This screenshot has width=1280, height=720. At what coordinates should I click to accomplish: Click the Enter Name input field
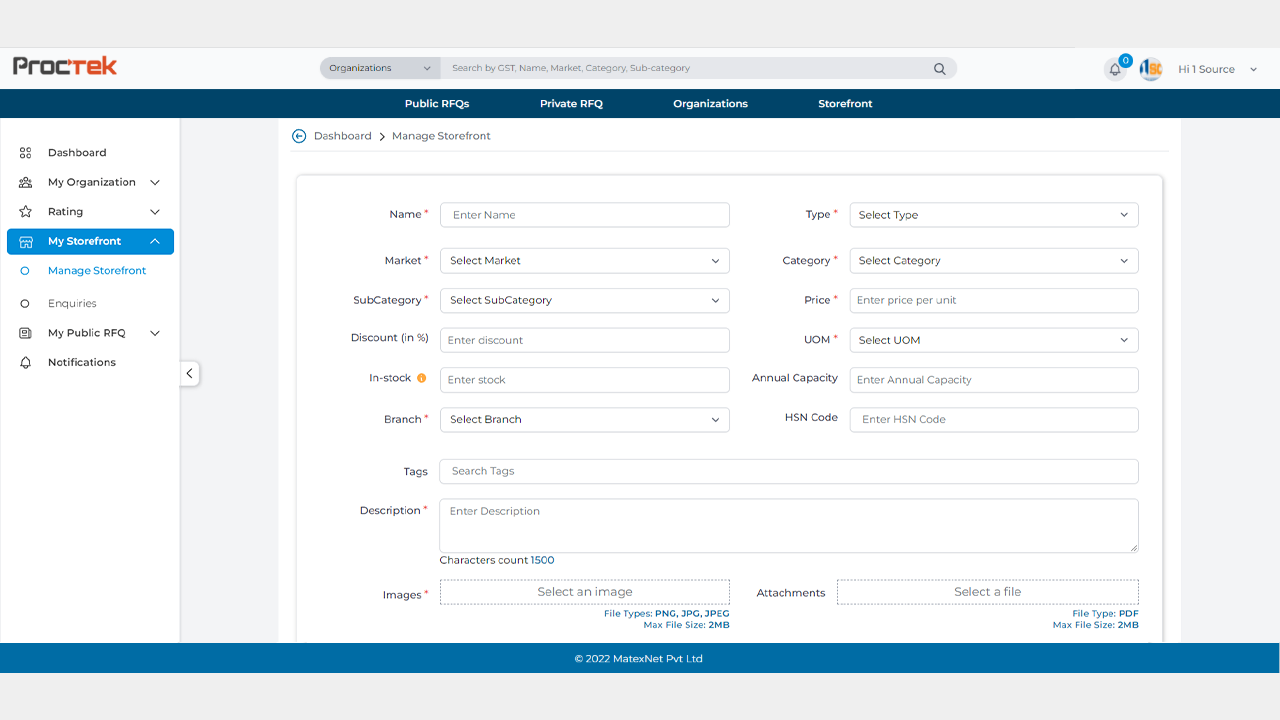pyautogui.click(x=584, y=215)
